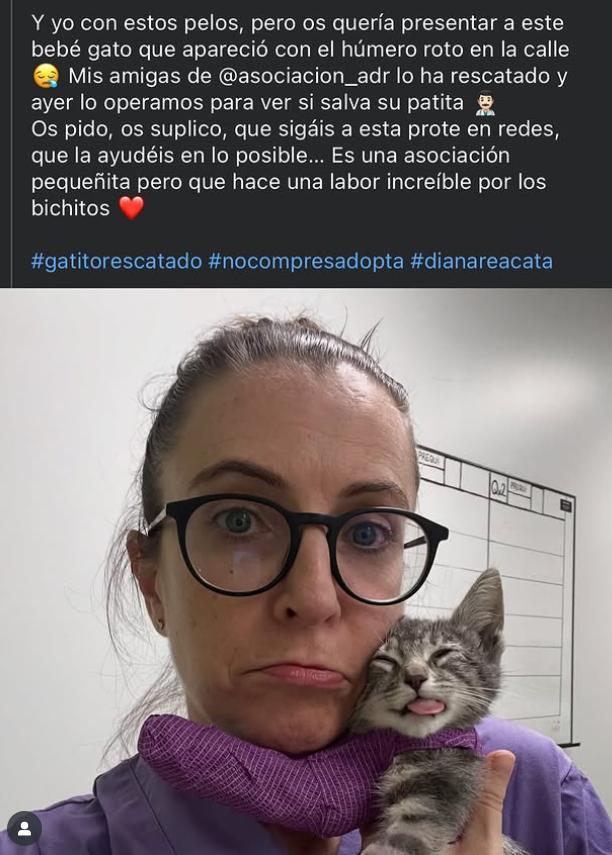The width and height of the screenshot is (612, 855).
Task: Click the woman's pulled-back hair at top
Action: (284, 349)
